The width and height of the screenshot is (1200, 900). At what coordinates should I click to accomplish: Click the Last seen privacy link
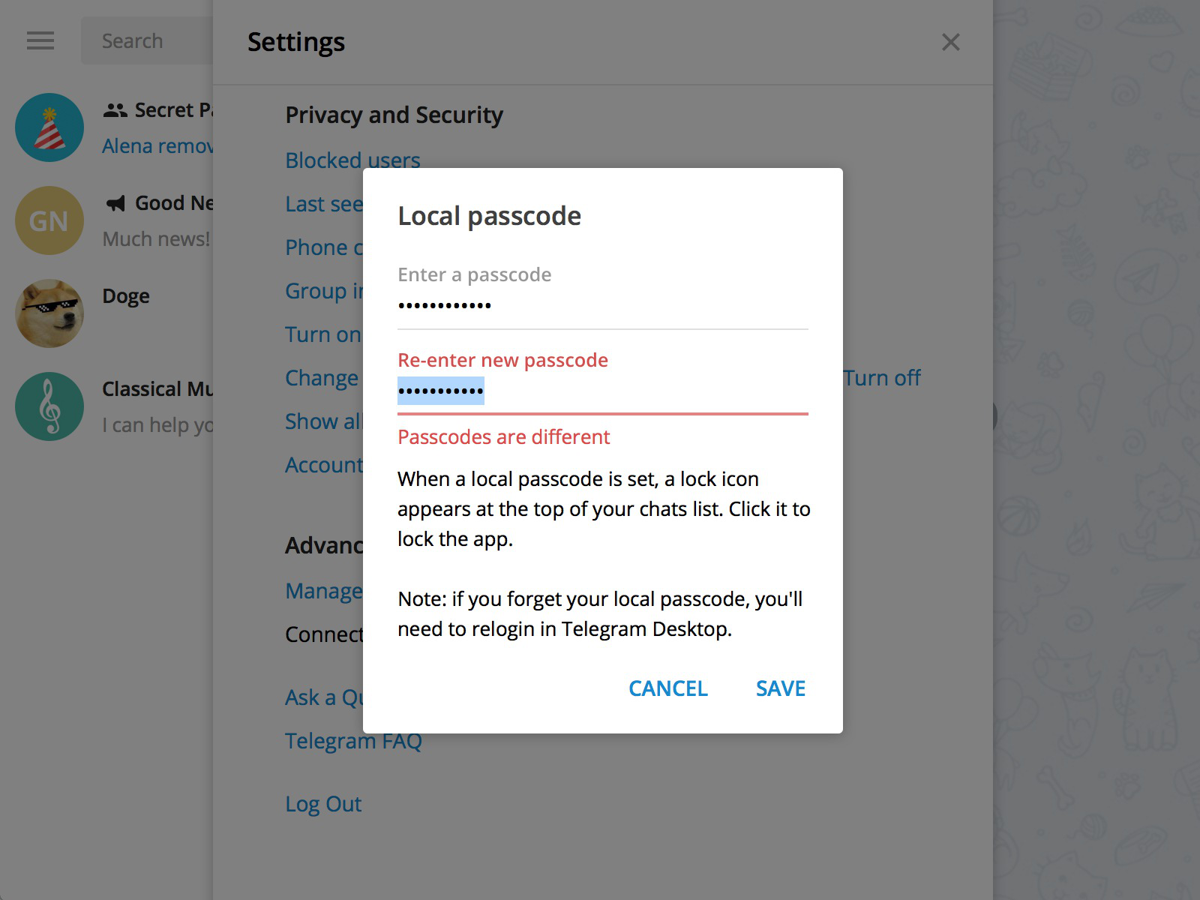(x=324, y=204)
